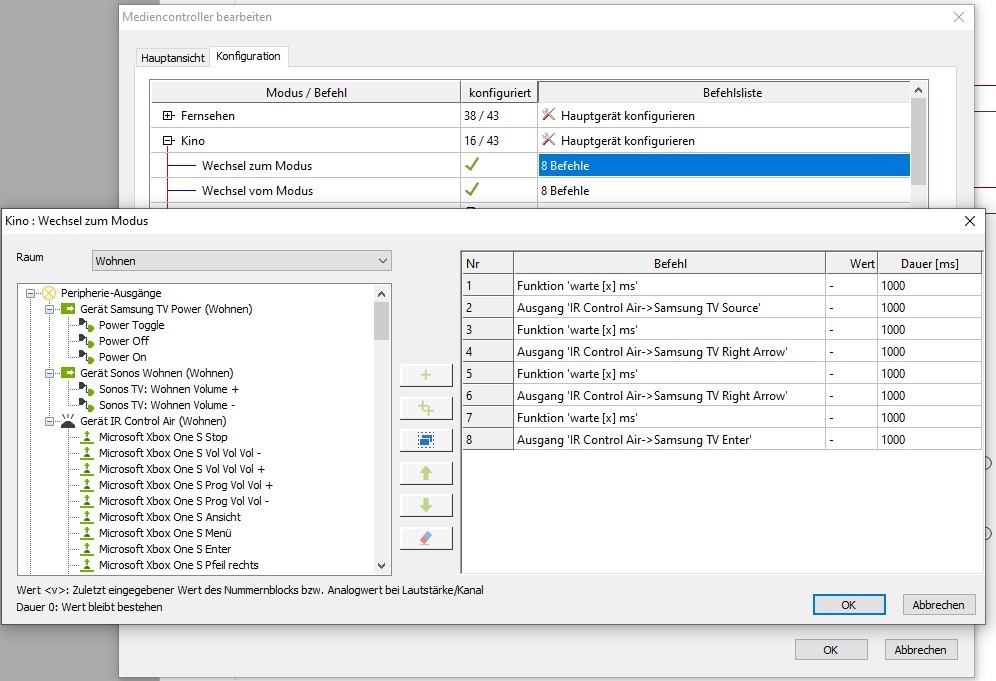The height and width of the screenshot is (681, 996).
Task: Click the green plus add-command button
Action: 426,374
